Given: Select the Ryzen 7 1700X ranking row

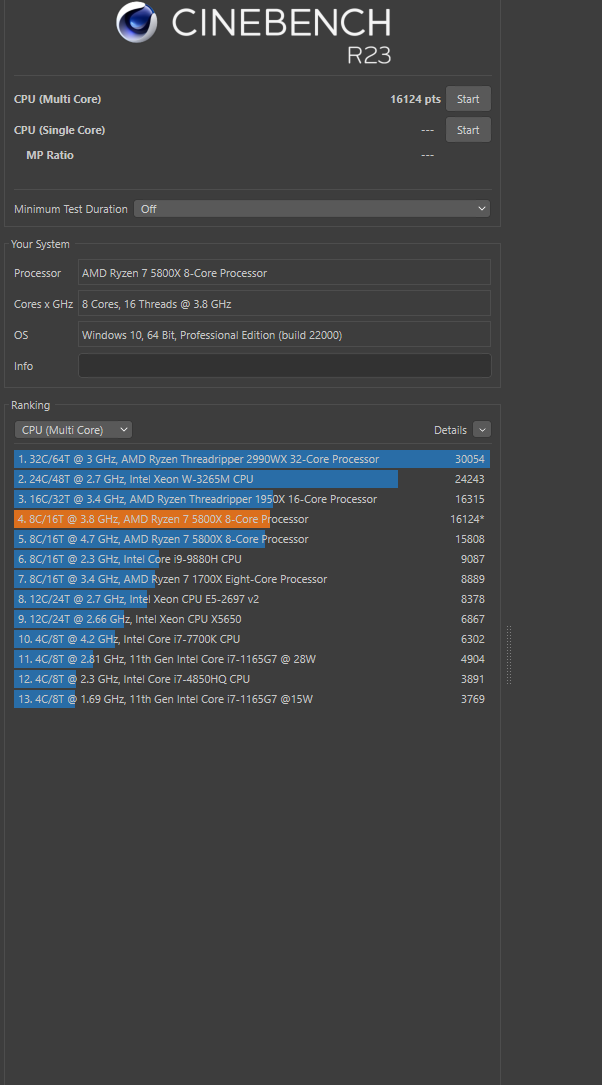Looking at the screenshot, I should click(252, 578).
